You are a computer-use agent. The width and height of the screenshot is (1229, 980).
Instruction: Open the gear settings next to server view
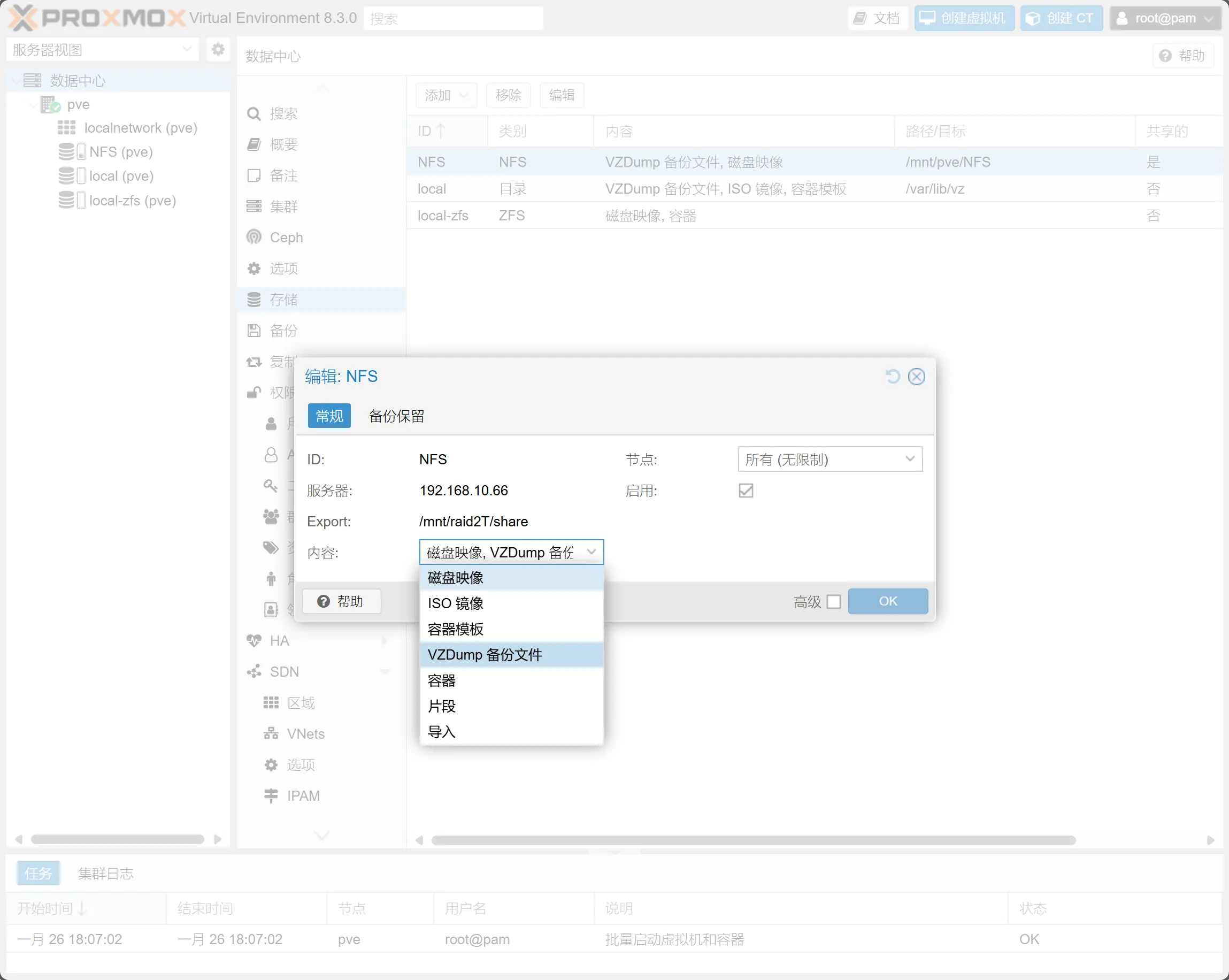[218, 50]
